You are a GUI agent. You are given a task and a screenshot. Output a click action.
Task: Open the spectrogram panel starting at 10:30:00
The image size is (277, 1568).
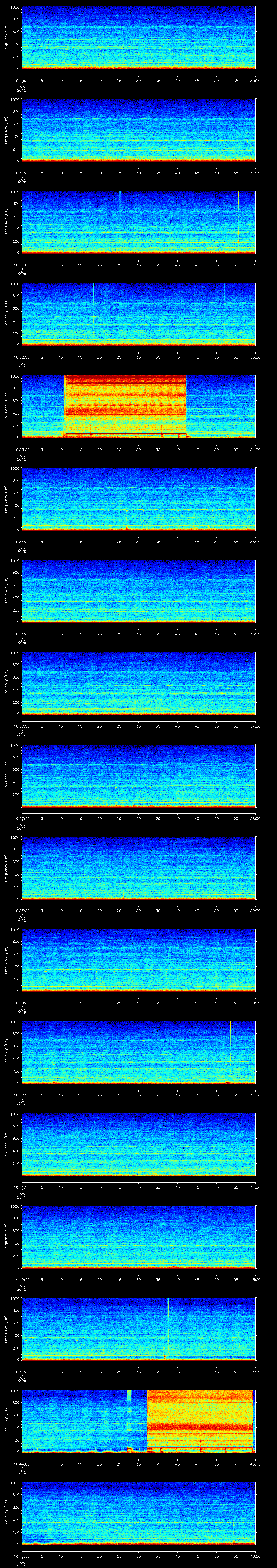(138, 130)
